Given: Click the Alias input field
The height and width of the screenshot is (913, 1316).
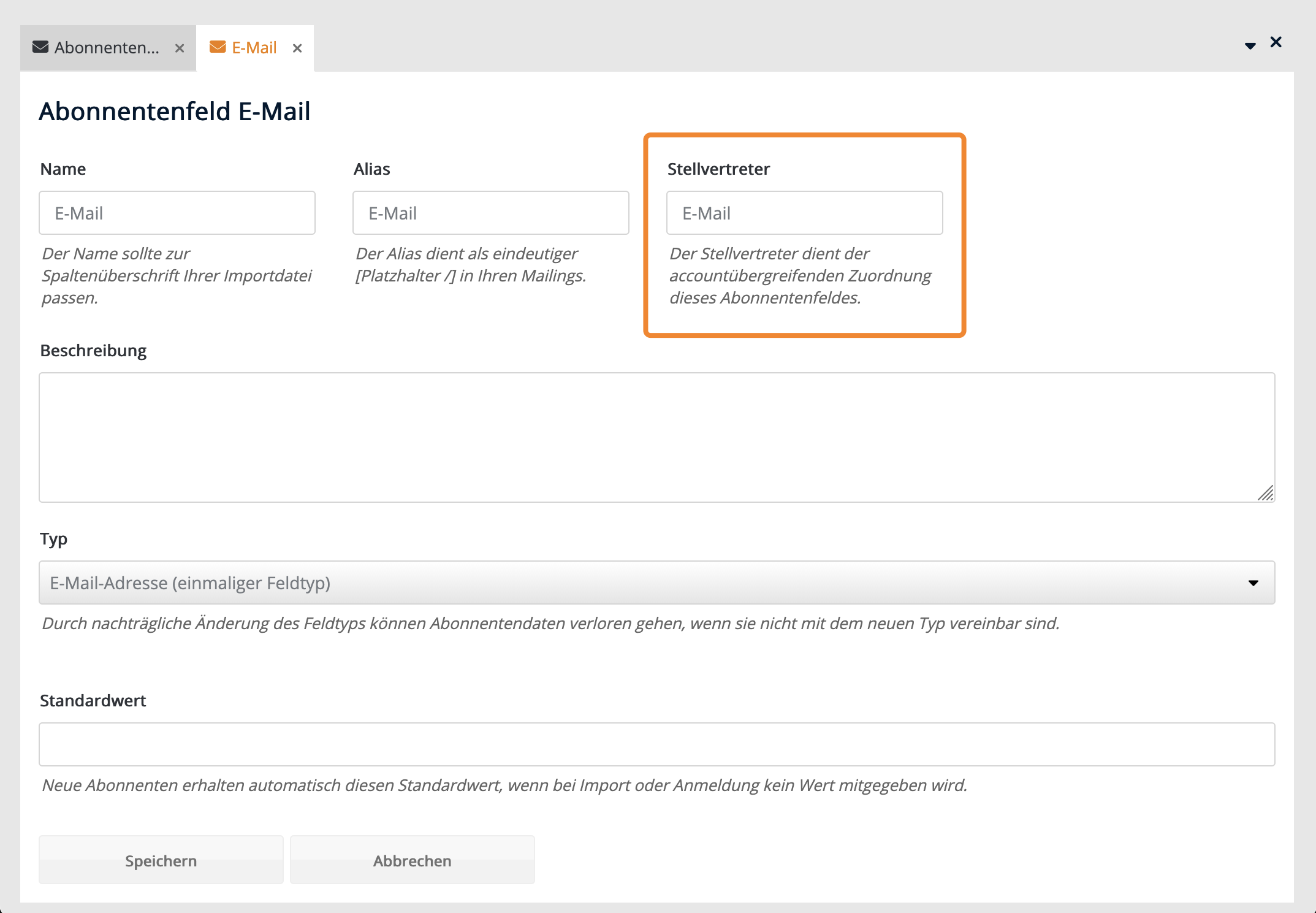Looking at the screenshot, I should [490, 213].
